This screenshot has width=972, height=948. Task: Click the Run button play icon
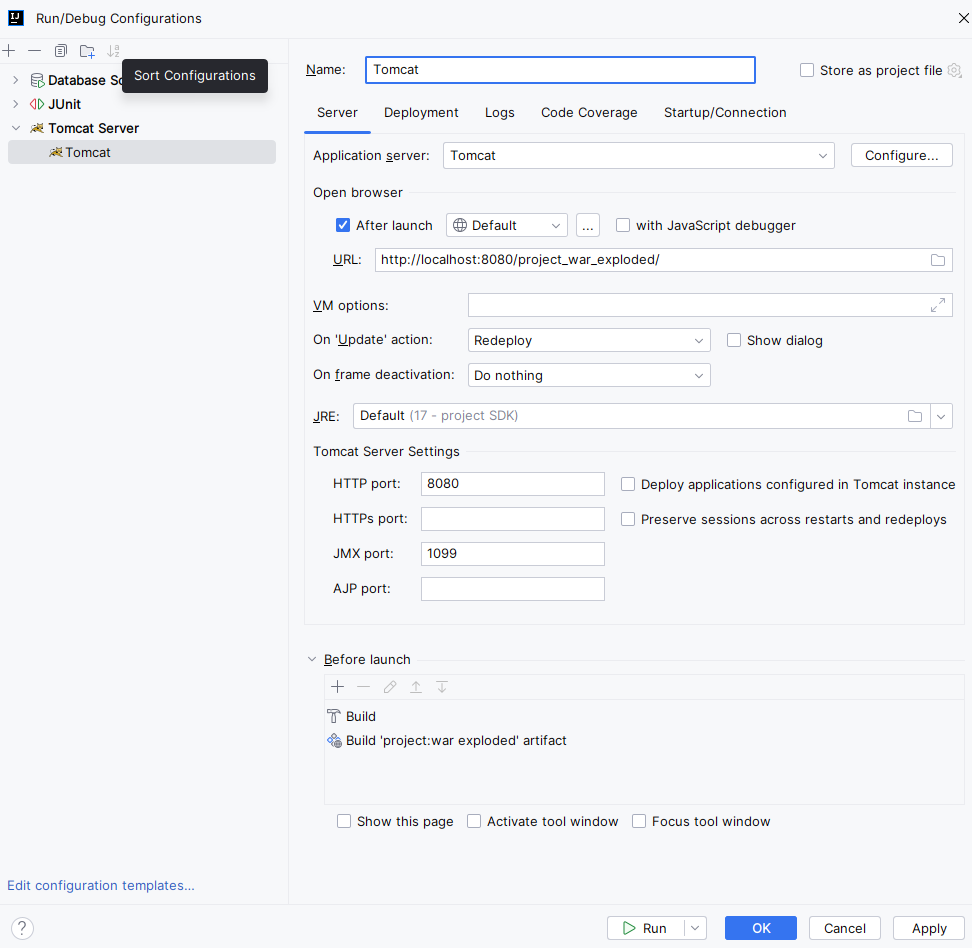click(629, 929)
